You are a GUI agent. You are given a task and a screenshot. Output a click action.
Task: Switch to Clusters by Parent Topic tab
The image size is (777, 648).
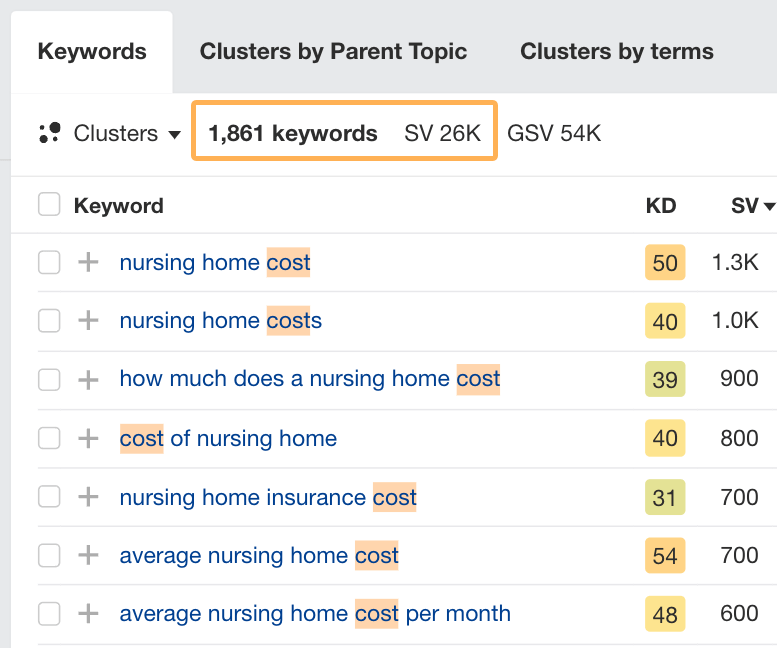pos(333,52)
